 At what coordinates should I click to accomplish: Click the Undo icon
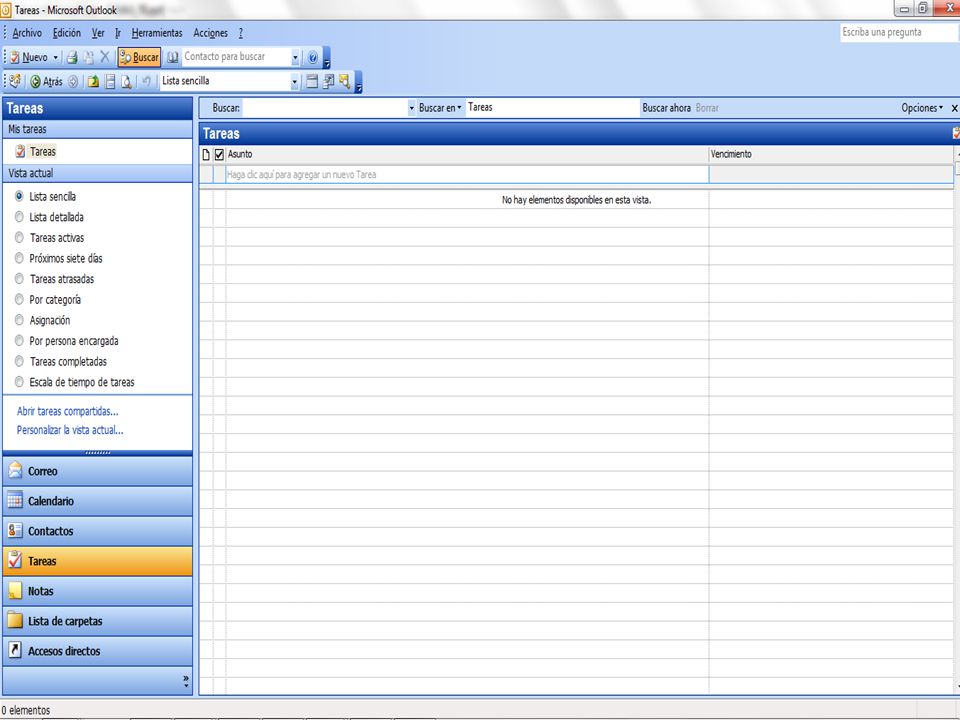[x=146, y=81]
